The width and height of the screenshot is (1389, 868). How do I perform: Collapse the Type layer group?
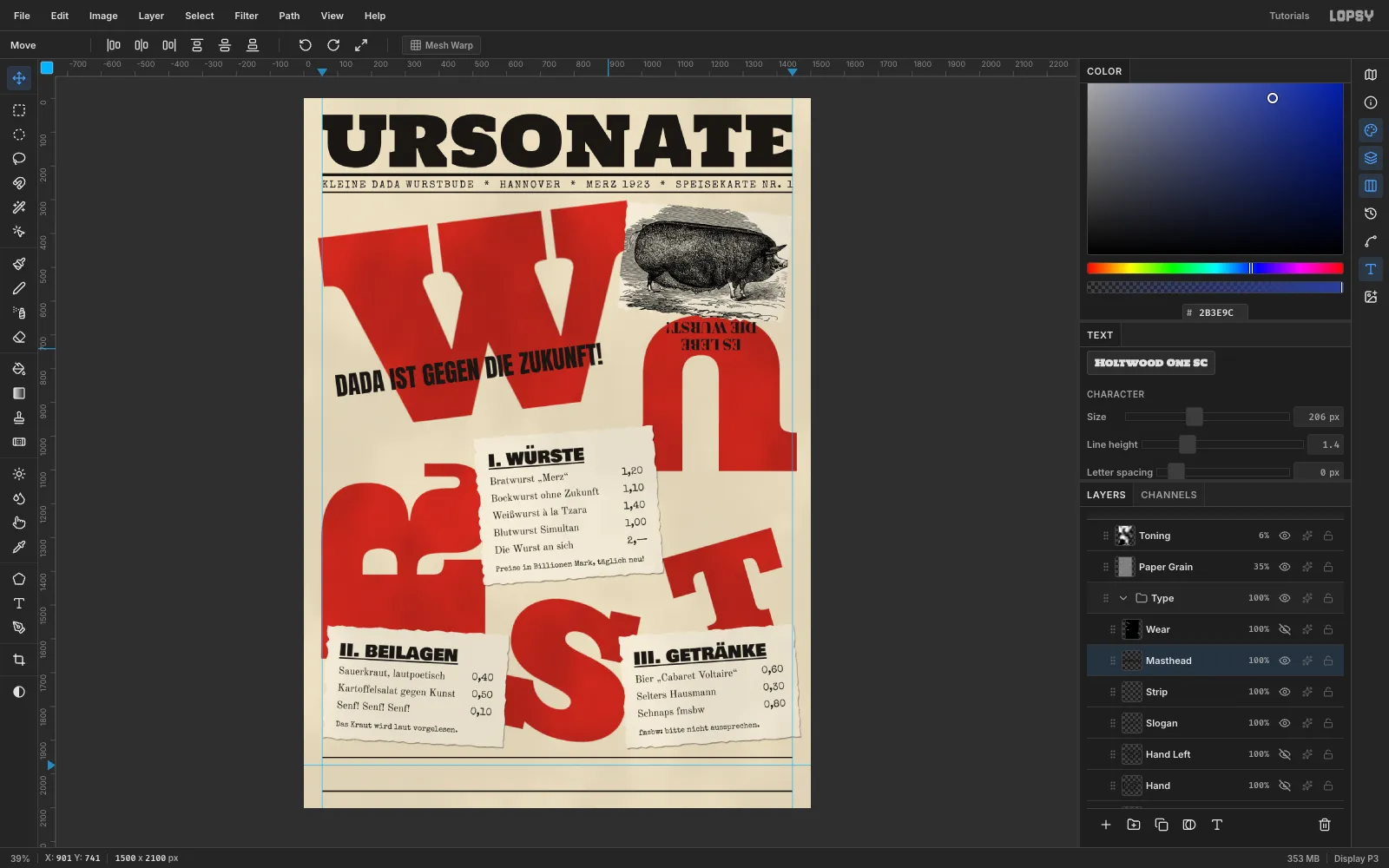[x=1123, y=598]
